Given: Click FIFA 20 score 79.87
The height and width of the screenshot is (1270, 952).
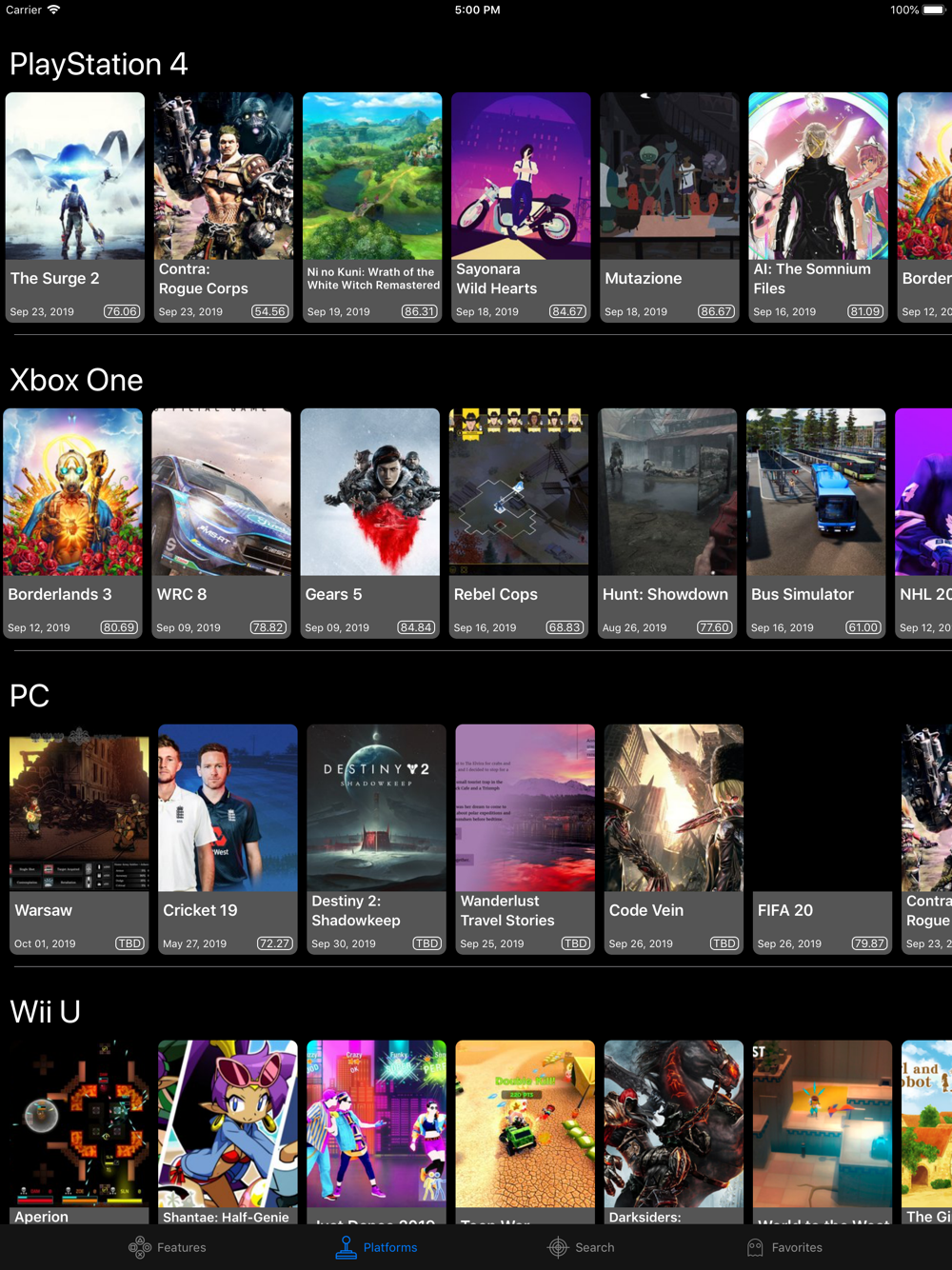Looking at the screenshot, I should (x=868, y=943).
